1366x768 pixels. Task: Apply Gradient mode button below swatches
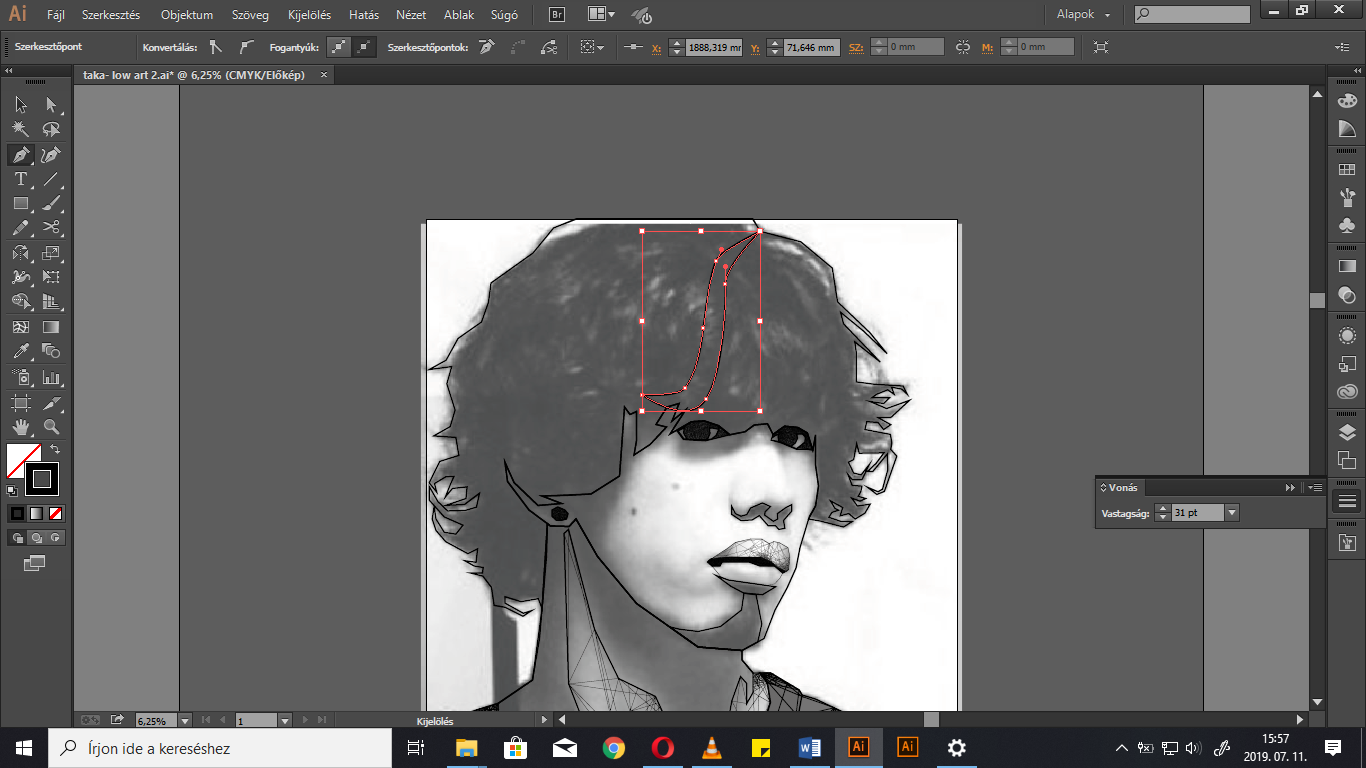(x=37, y=513)
